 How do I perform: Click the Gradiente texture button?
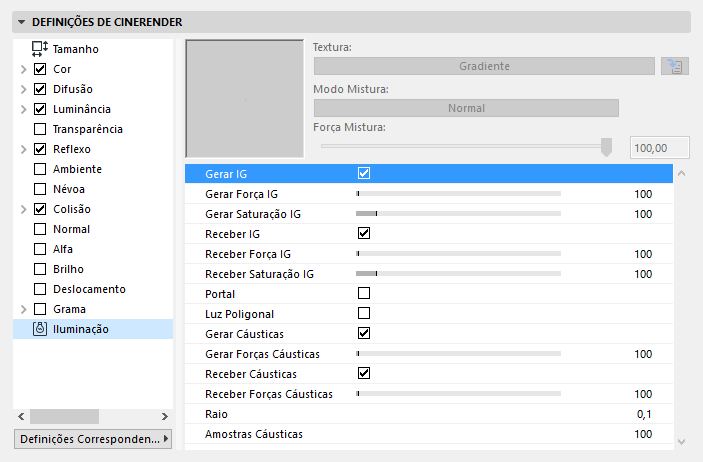tap(485, 66)
